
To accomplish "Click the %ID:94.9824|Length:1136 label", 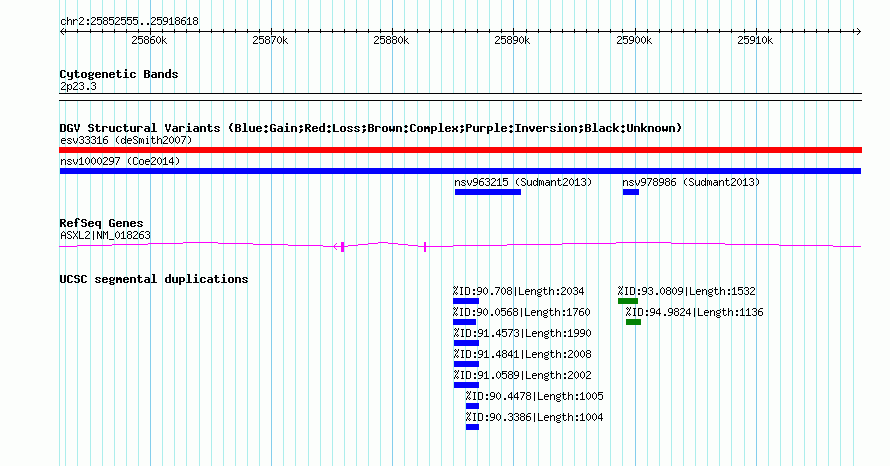I will click(695, 312).
